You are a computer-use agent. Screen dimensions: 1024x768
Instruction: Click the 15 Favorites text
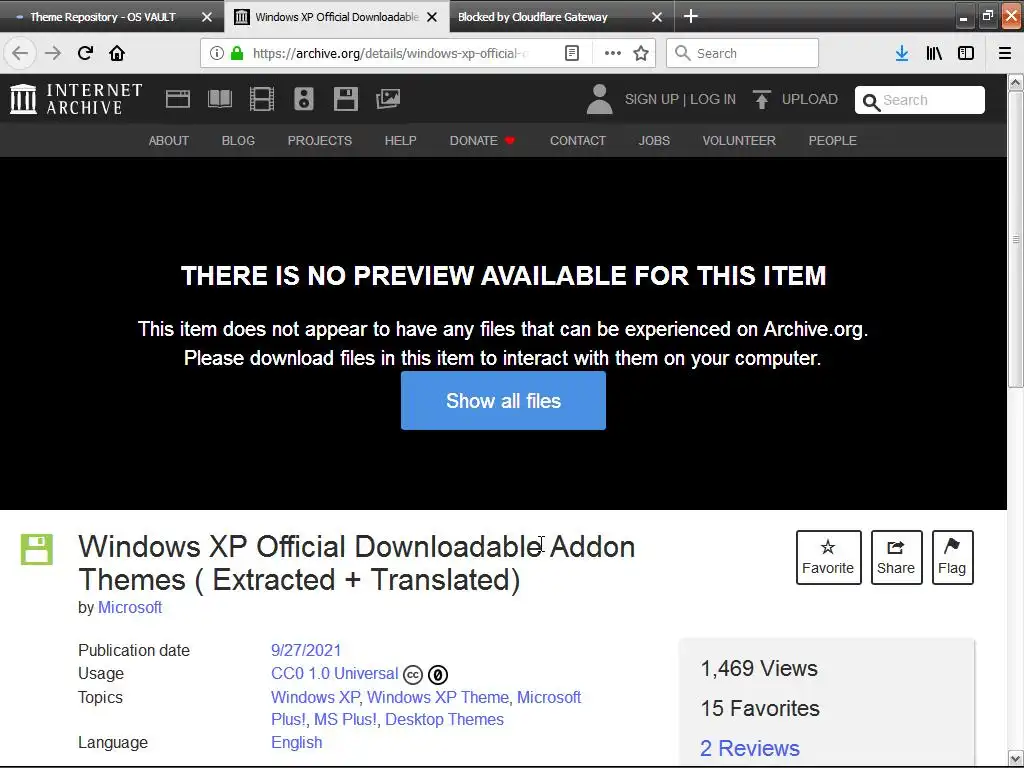coord(760,709)
